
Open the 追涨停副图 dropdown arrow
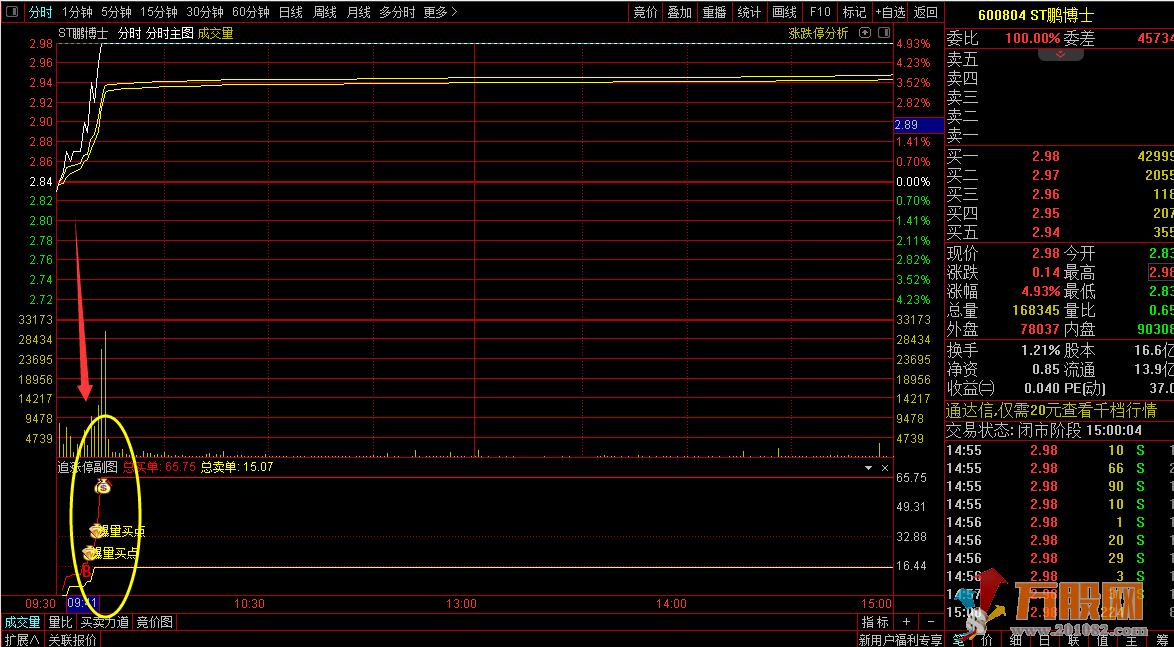pos(869,468)
